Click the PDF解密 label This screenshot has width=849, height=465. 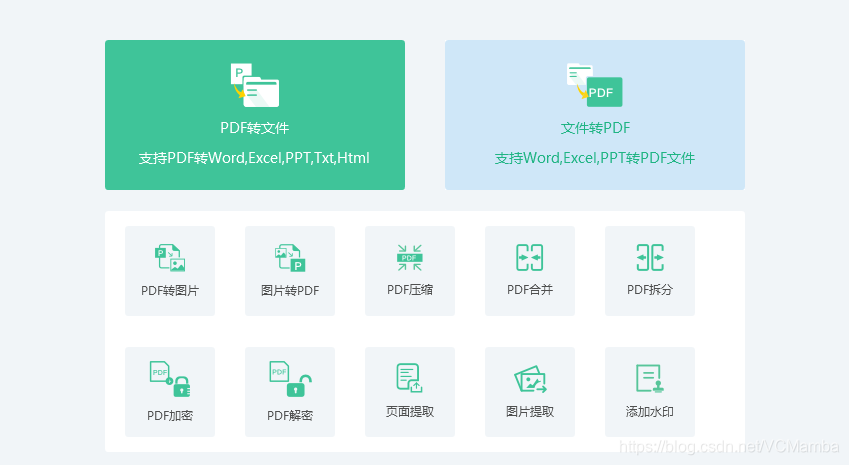[x=290, y=416]
